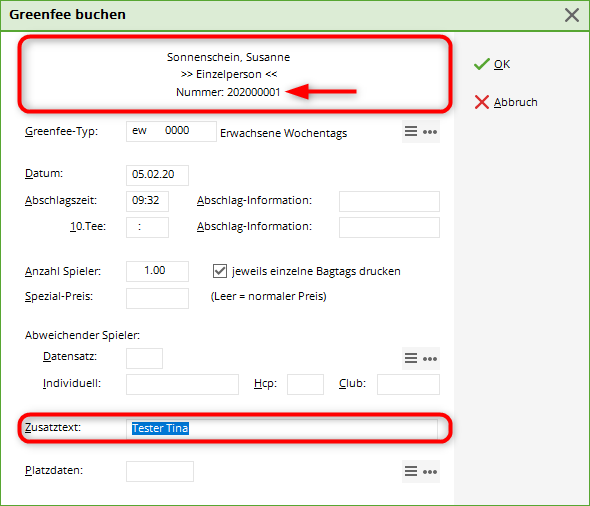The image size is (590, 506).
Task: Open list icon beside Greenfee-Typ
Action: pos(411,131)
